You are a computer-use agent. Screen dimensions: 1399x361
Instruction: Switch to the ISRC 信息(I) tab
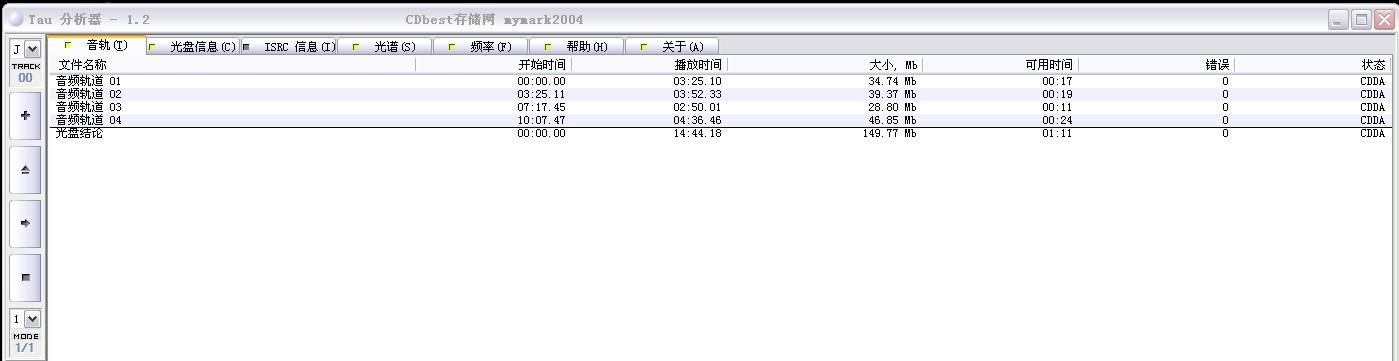289,46
